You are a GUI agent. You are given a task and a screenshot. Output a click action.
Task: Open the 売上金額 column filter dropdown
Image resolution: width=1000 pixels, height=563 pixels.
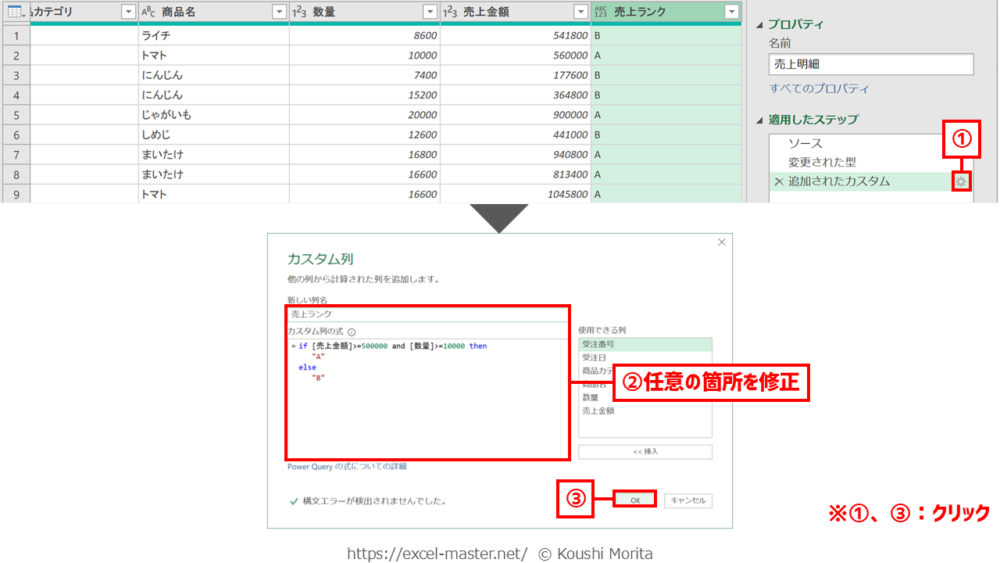(x=581, y=11)
